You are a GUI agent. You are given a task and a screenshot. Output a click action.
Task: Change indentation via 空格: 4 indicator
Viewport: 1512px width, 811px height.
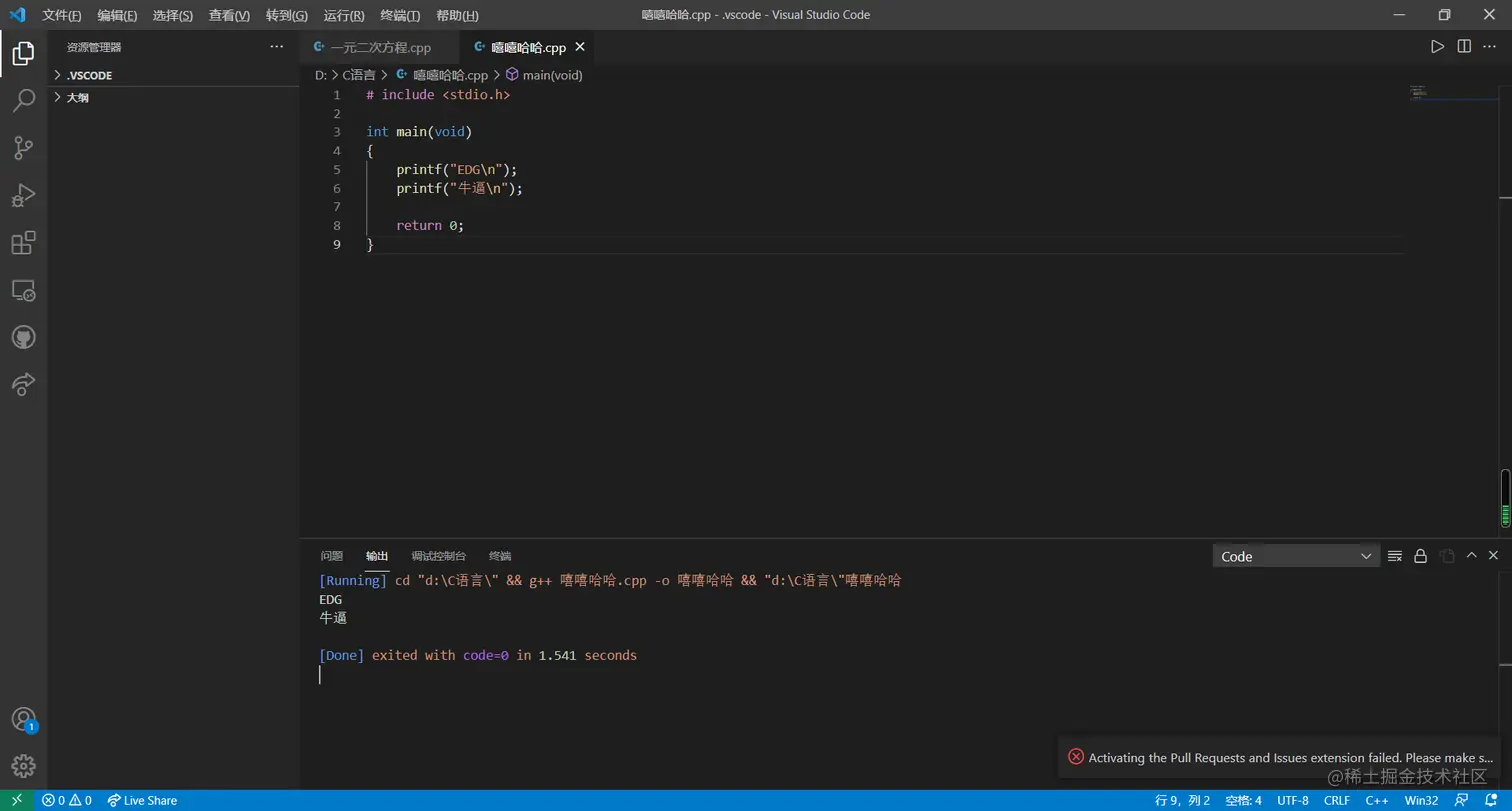1244,800
